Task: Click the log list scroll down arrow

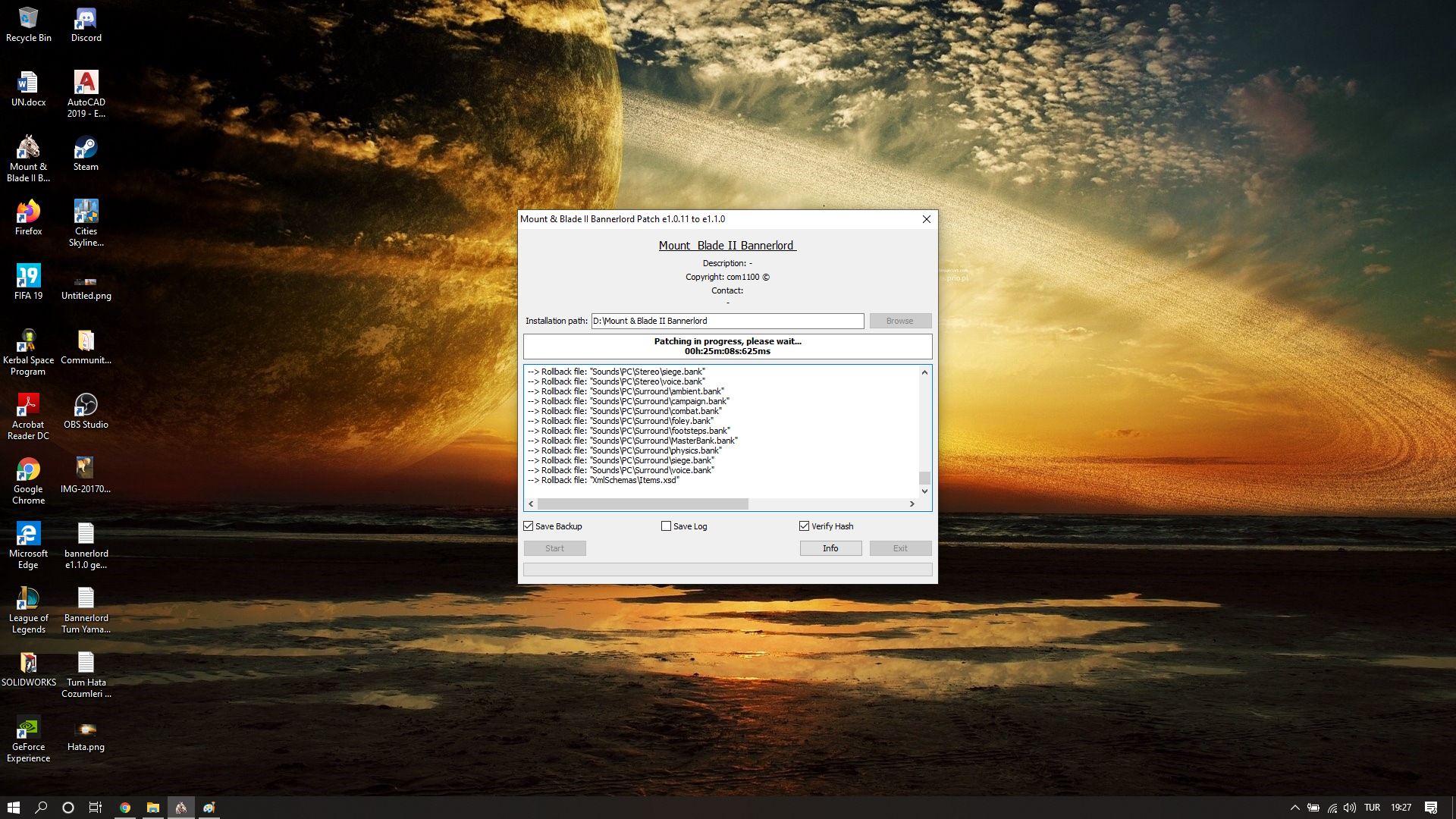Action: (x=924, y=491)
